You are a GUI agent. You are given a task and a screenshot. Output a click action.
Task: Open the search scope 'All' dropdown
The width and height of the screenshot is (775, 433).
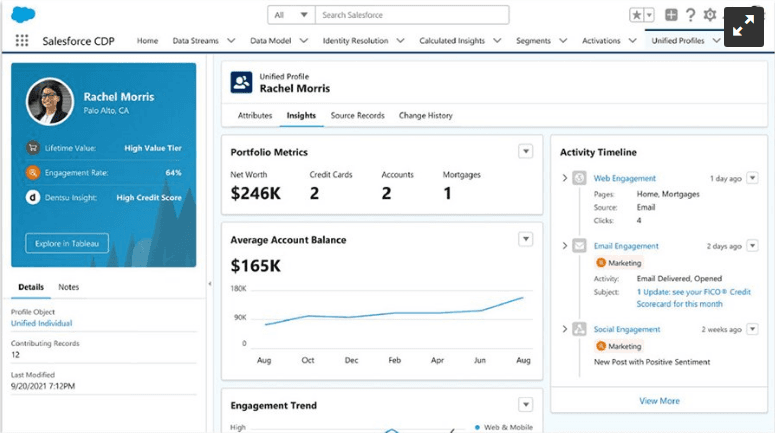tap(291, 15)
